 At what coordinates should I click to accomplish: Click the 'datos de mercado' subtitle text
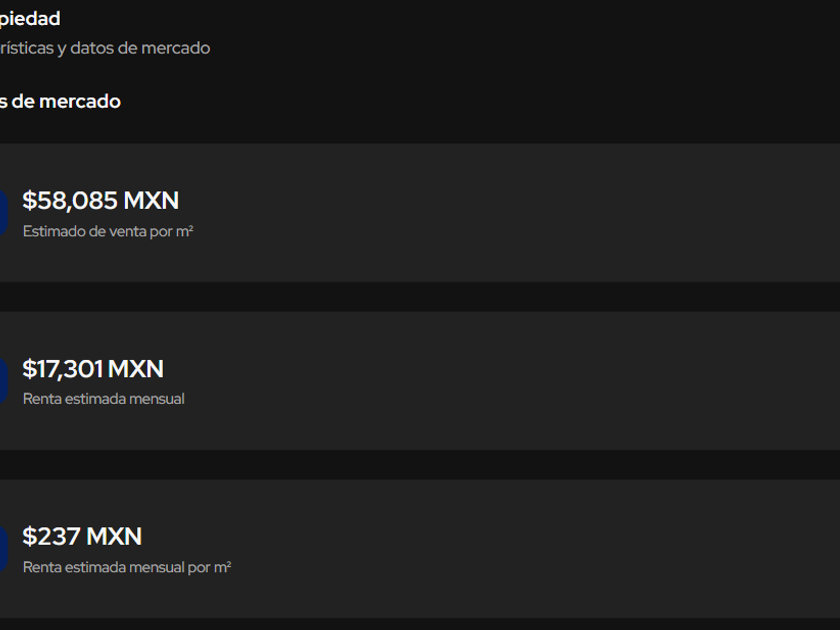click(140, 48)
